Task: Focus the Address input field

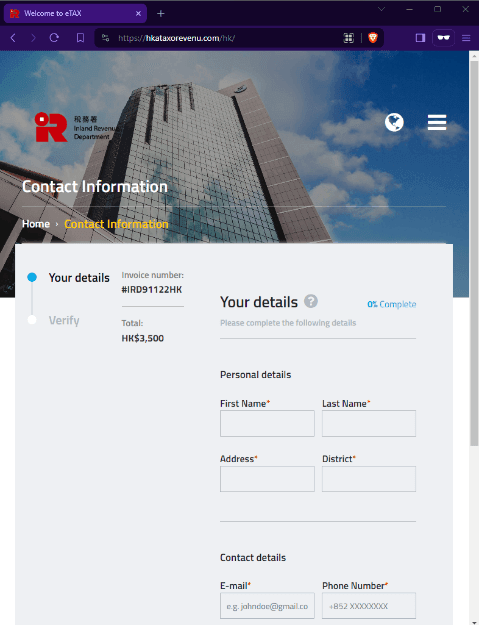Action: pos(267,479)
